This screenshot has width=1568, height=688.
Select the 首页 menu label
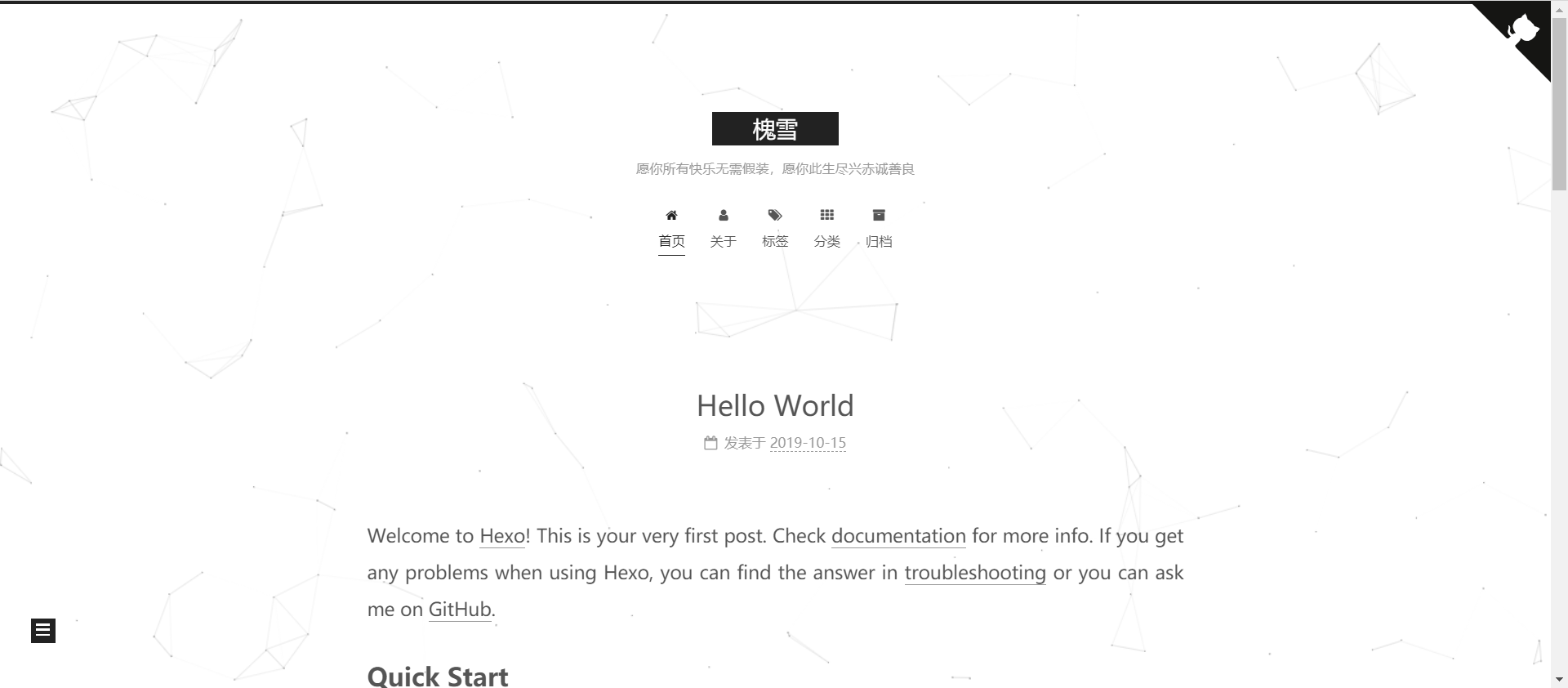pos(671,242)
